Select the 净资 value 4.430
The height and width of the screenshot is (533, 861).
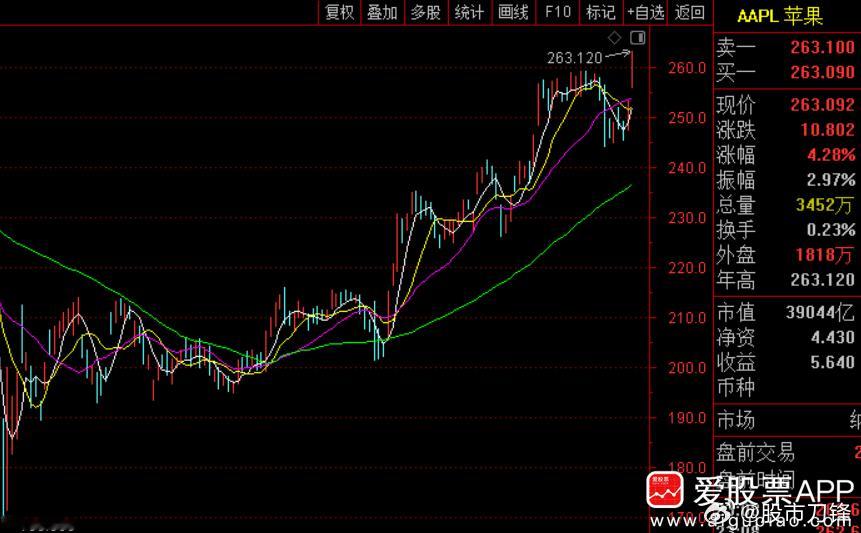(832, 337)
